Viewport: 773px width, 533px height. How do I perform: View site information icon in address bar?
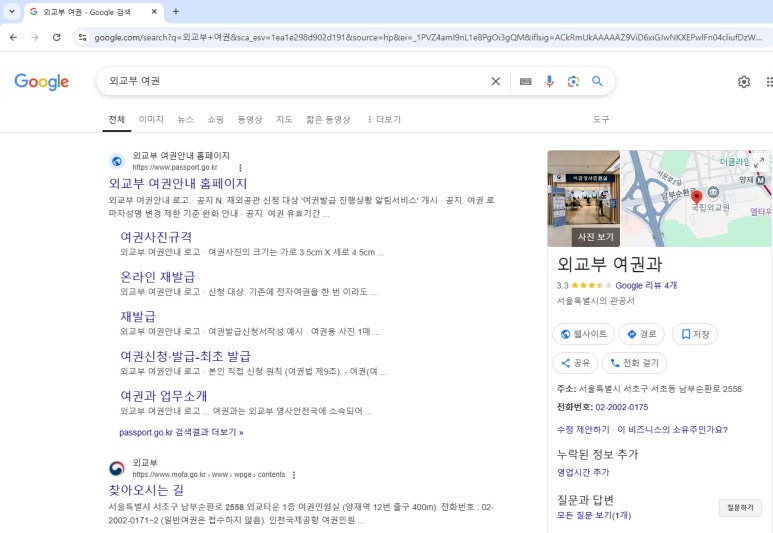[x=82, y=37]
